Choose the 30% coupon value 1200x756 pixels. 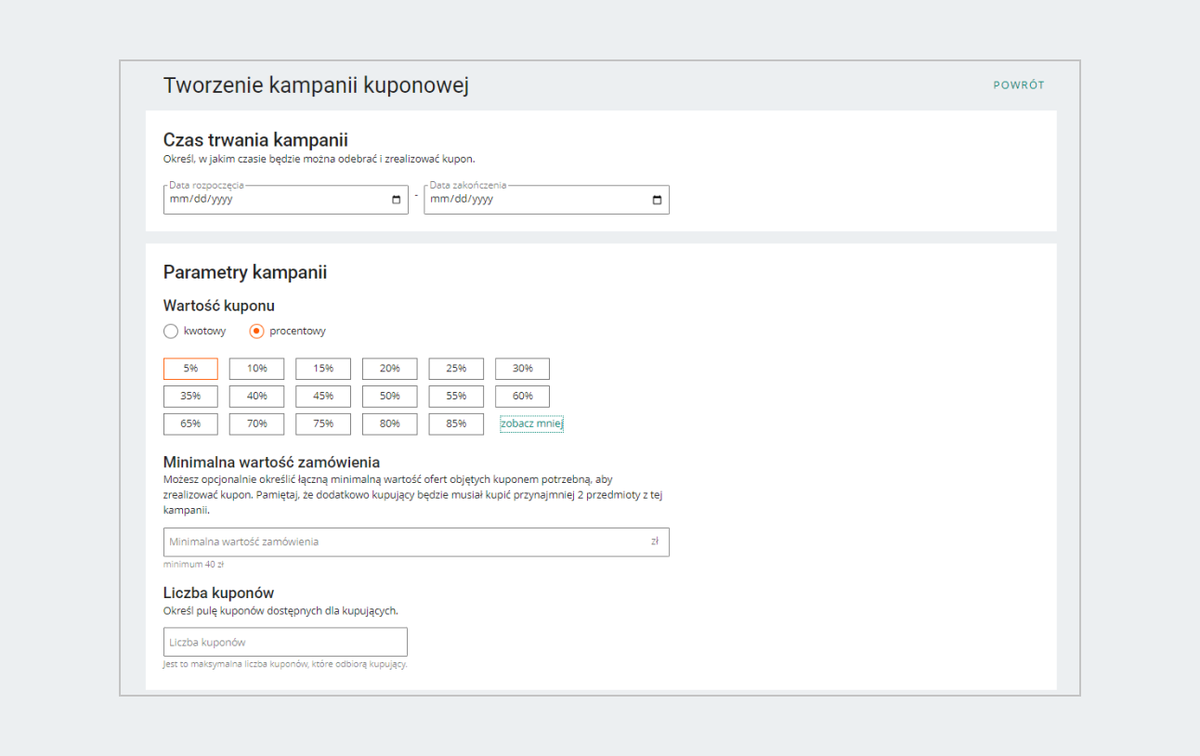tap(522, 369)
